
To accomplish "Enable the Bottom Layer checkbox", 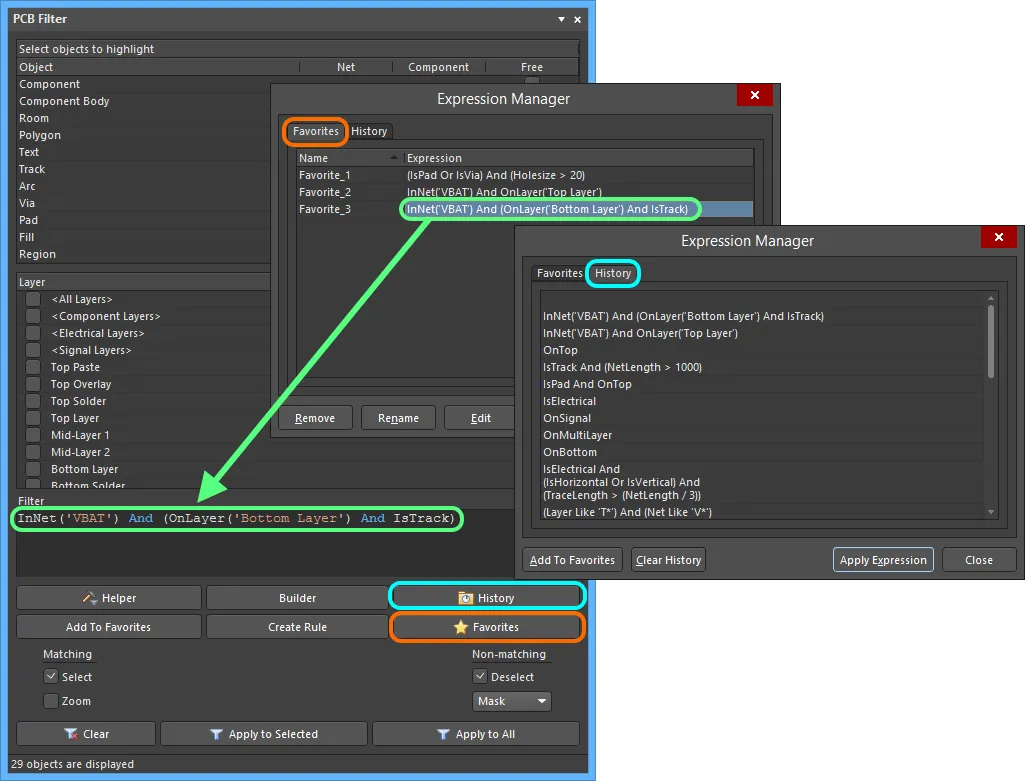I will click(x=33, y=469).
